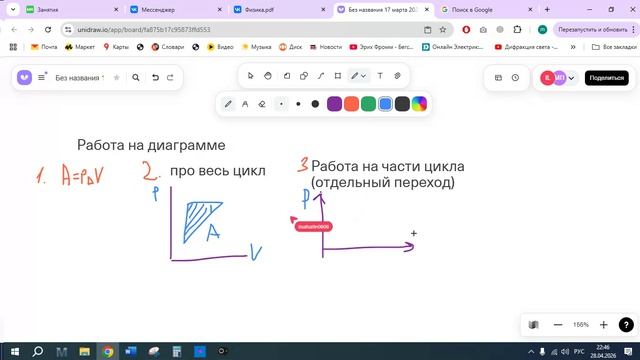This screenshot has height=360, width=640.
Task: Undo the last action
Action: click(155, 78)
